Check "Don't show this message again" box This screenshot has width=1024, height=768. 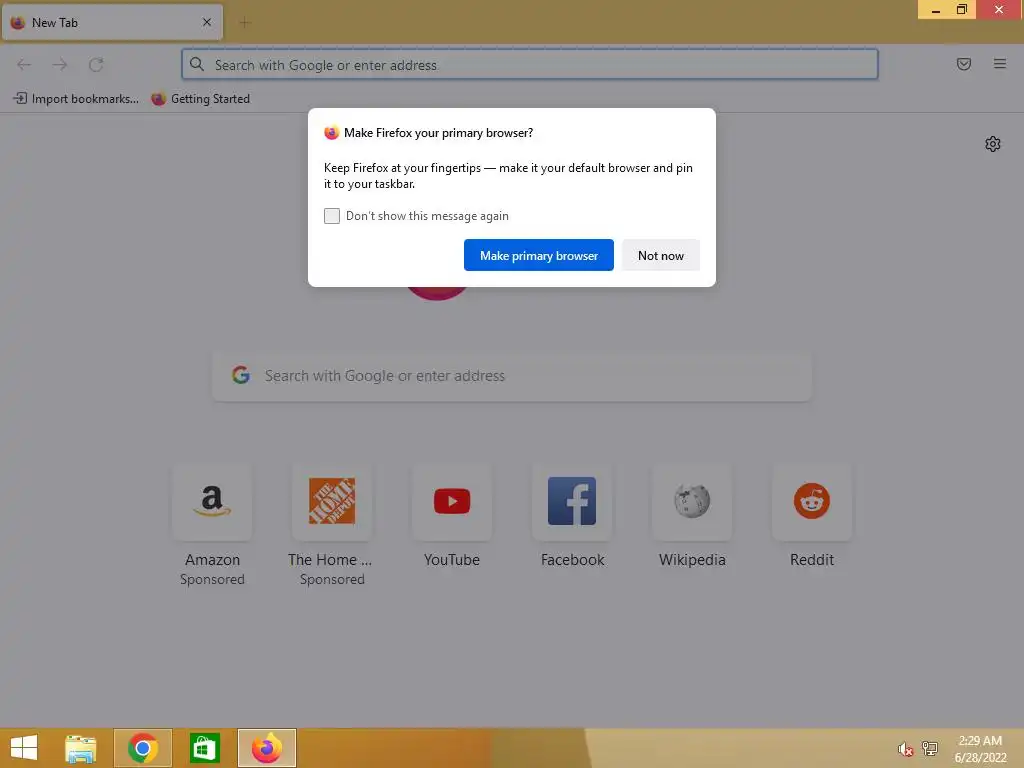332,216
